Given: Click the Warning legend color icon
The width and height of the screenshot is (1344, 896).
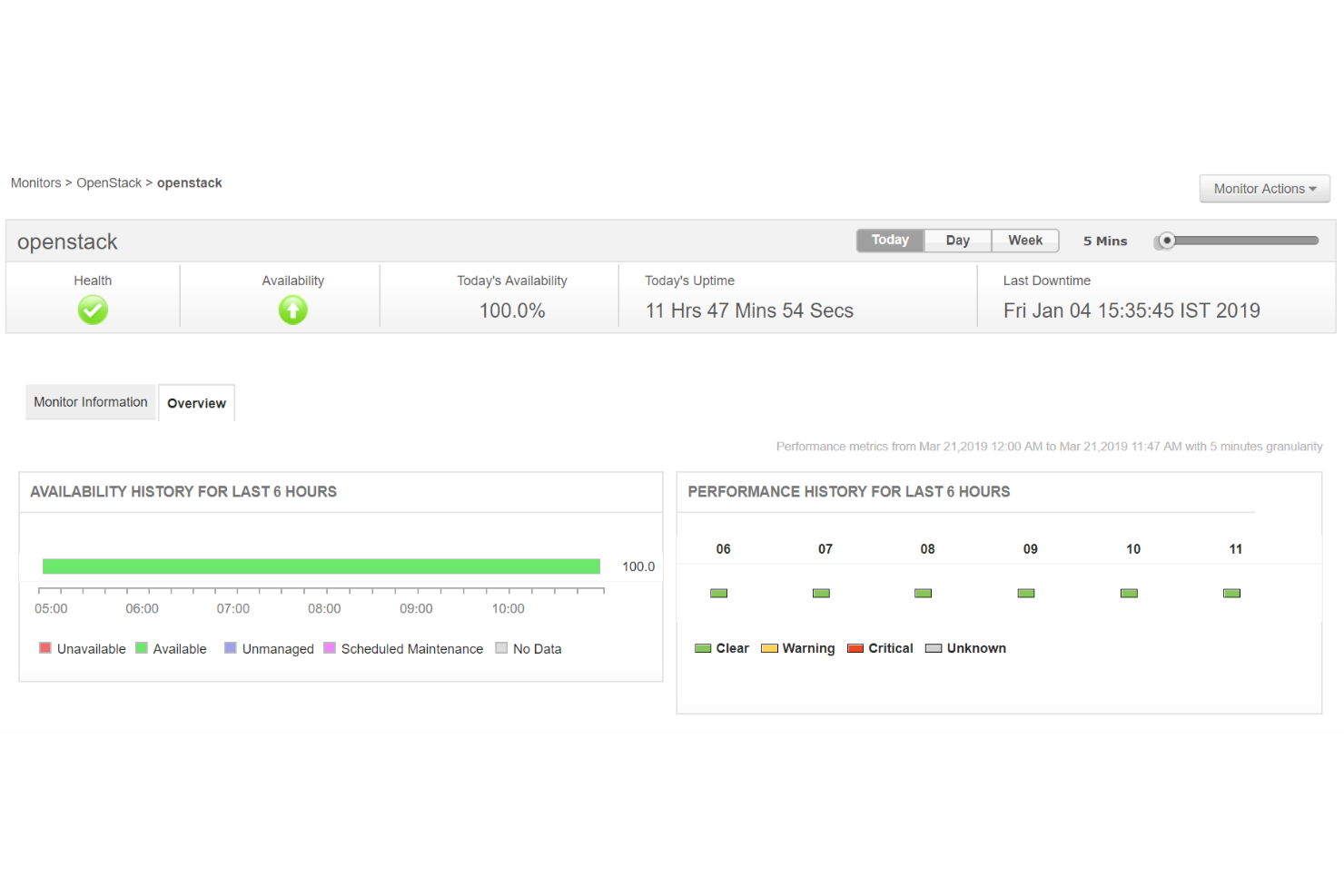Looking at the screenshot, I should 769,647.
